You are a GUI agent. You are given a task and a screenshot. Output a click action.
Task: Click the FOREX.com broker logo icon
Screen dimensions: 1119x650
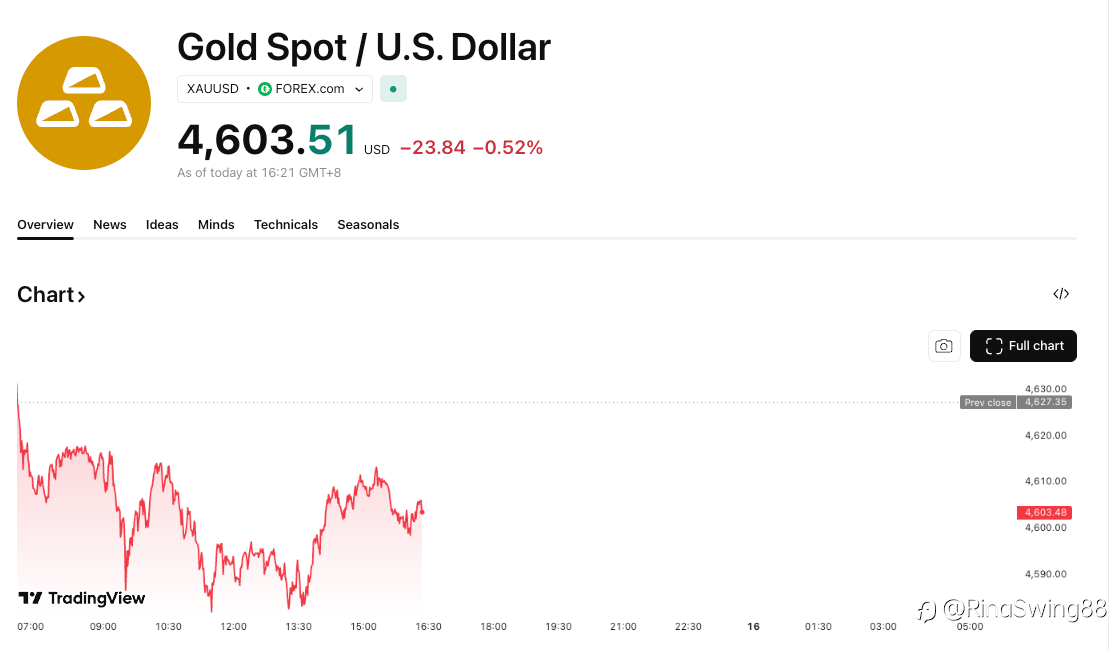(x=265, y=89)
